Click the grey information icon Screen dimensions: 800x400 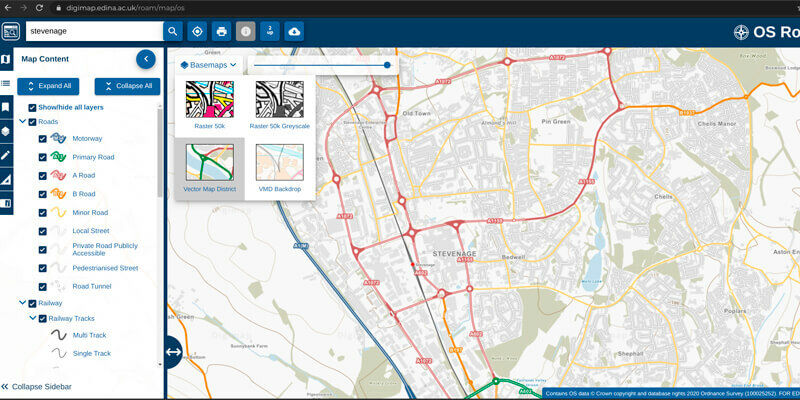[x=245, y=32]
